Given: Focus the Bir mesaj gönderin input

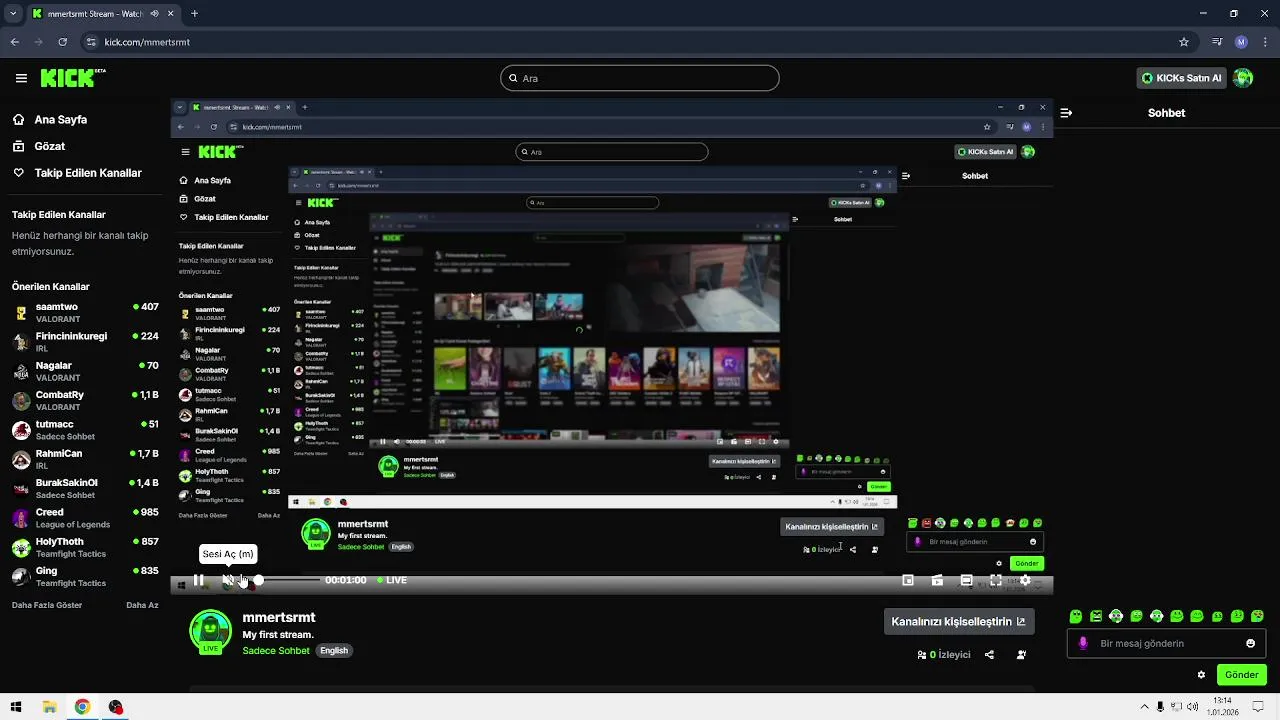Looking at the screenshot, I should (x=1167, y=643).
